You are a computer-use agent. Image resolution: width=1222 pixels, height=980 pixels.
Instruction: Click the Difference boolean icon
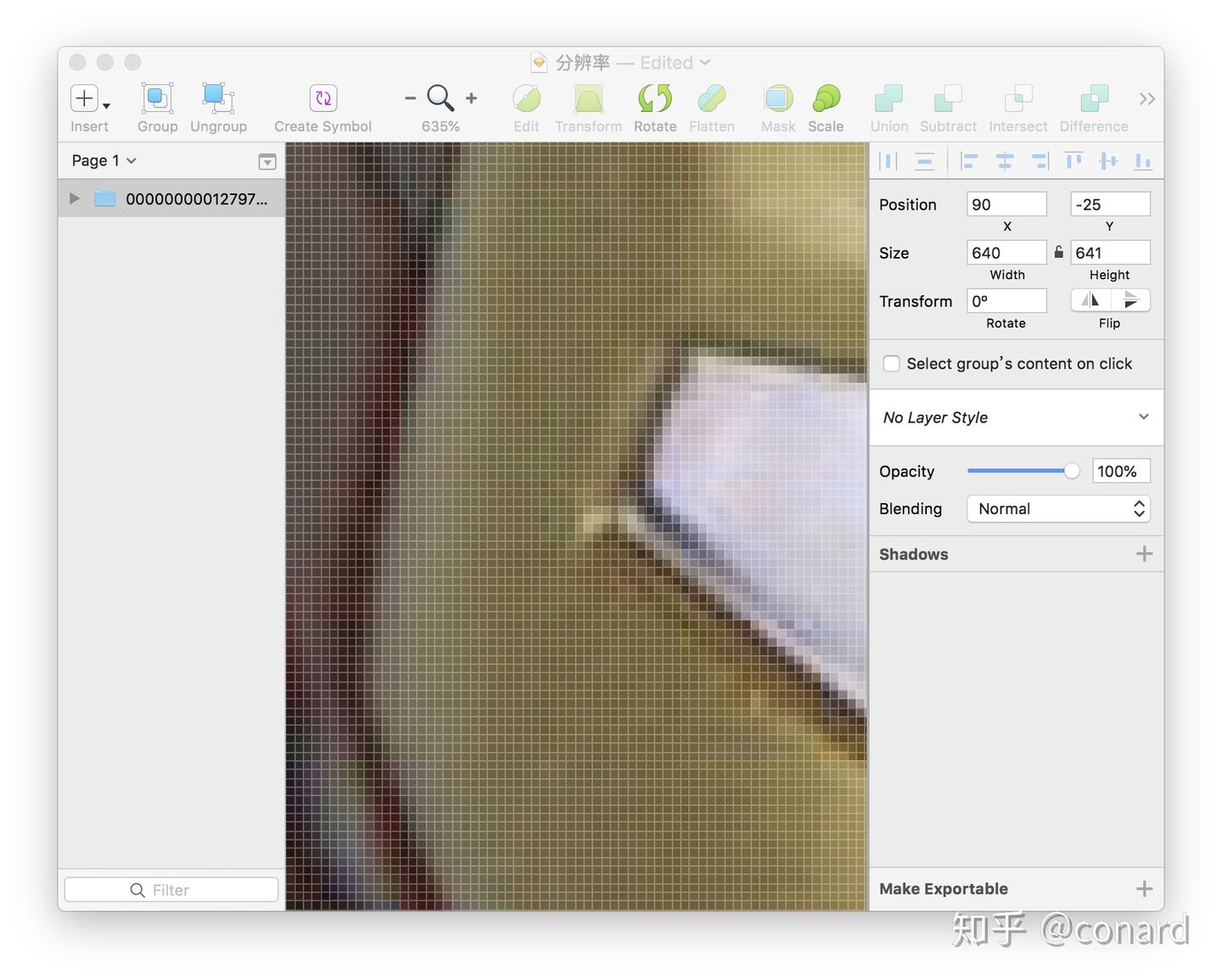point(1094,98)
